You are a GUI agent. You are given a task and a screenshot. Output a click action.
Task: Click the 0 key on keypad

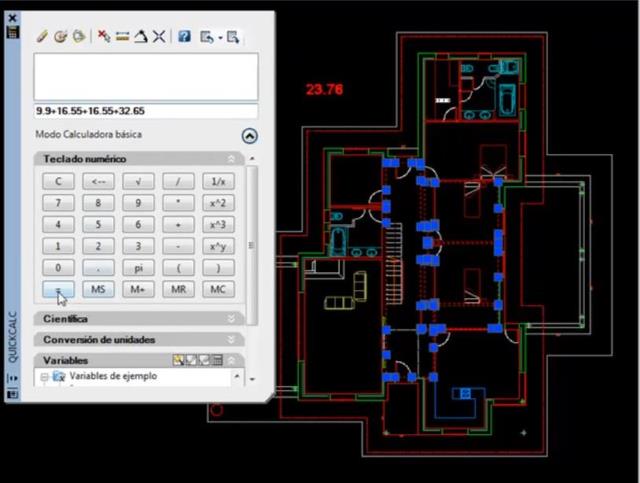(58, 268)
